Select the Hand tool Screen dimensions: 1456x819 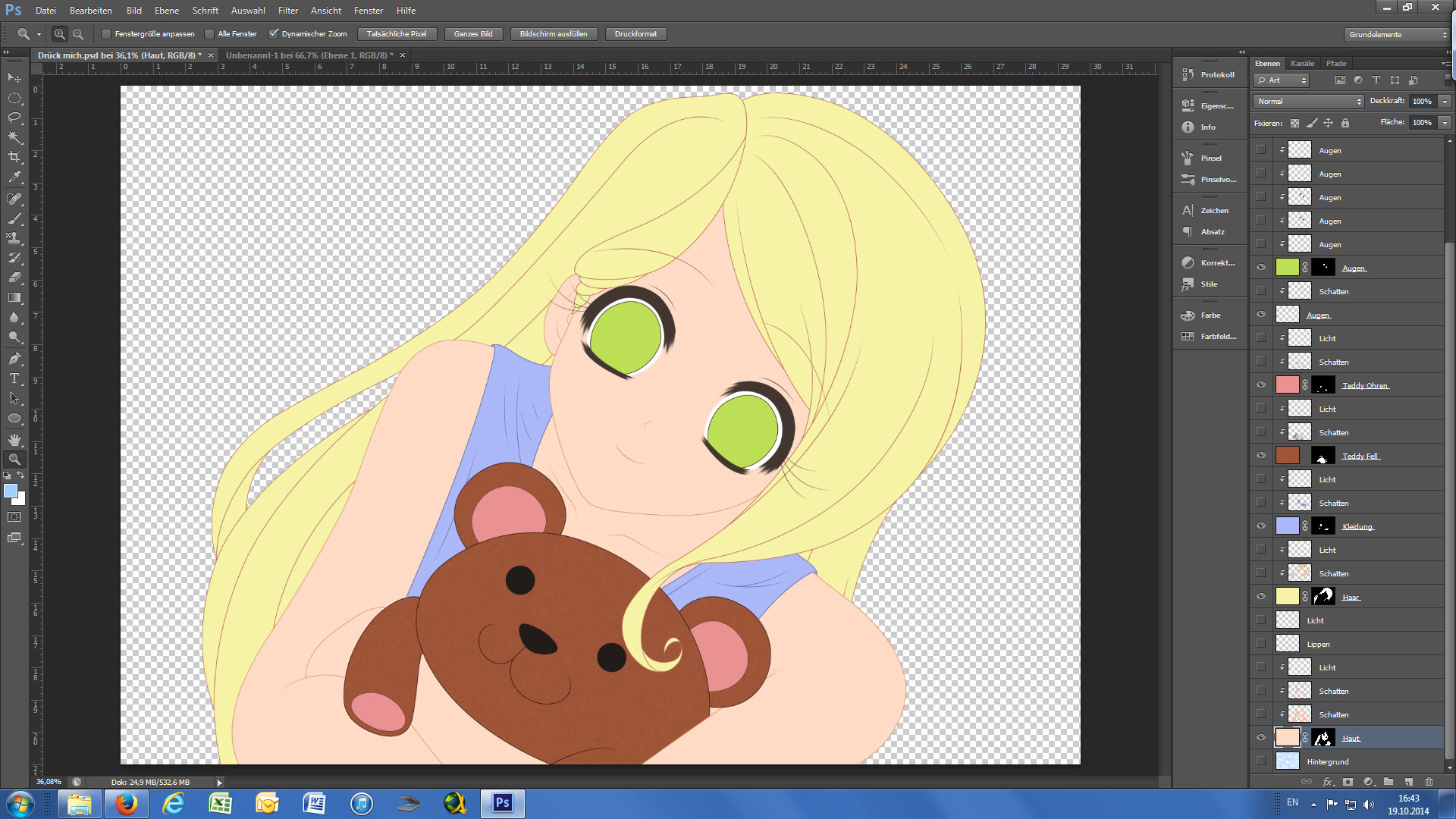pos(14,440)
